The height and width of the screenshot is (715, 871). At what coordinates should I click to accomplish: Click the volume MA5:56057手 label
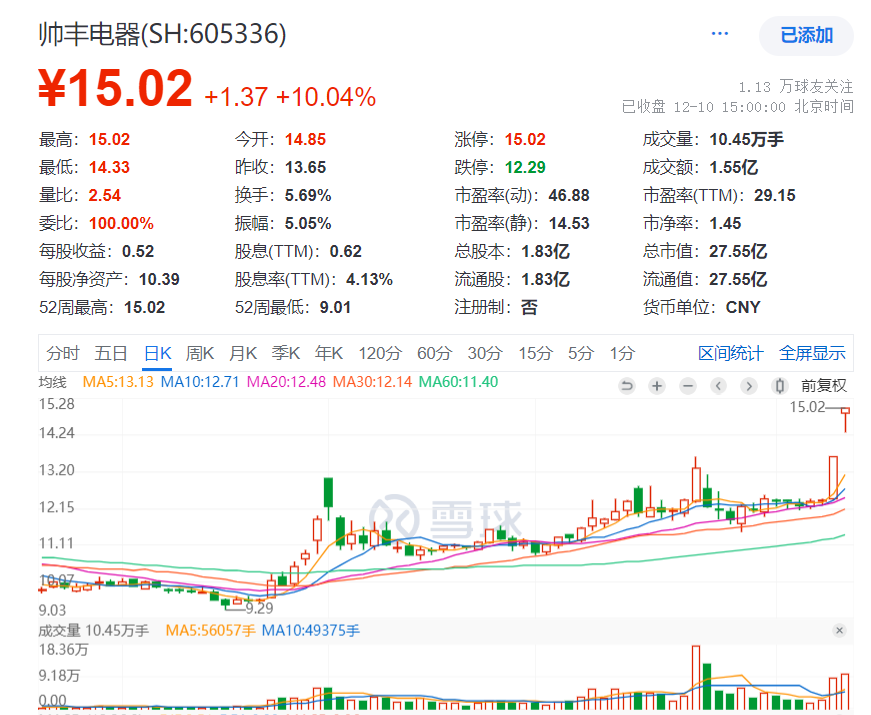tap(211, 631)
